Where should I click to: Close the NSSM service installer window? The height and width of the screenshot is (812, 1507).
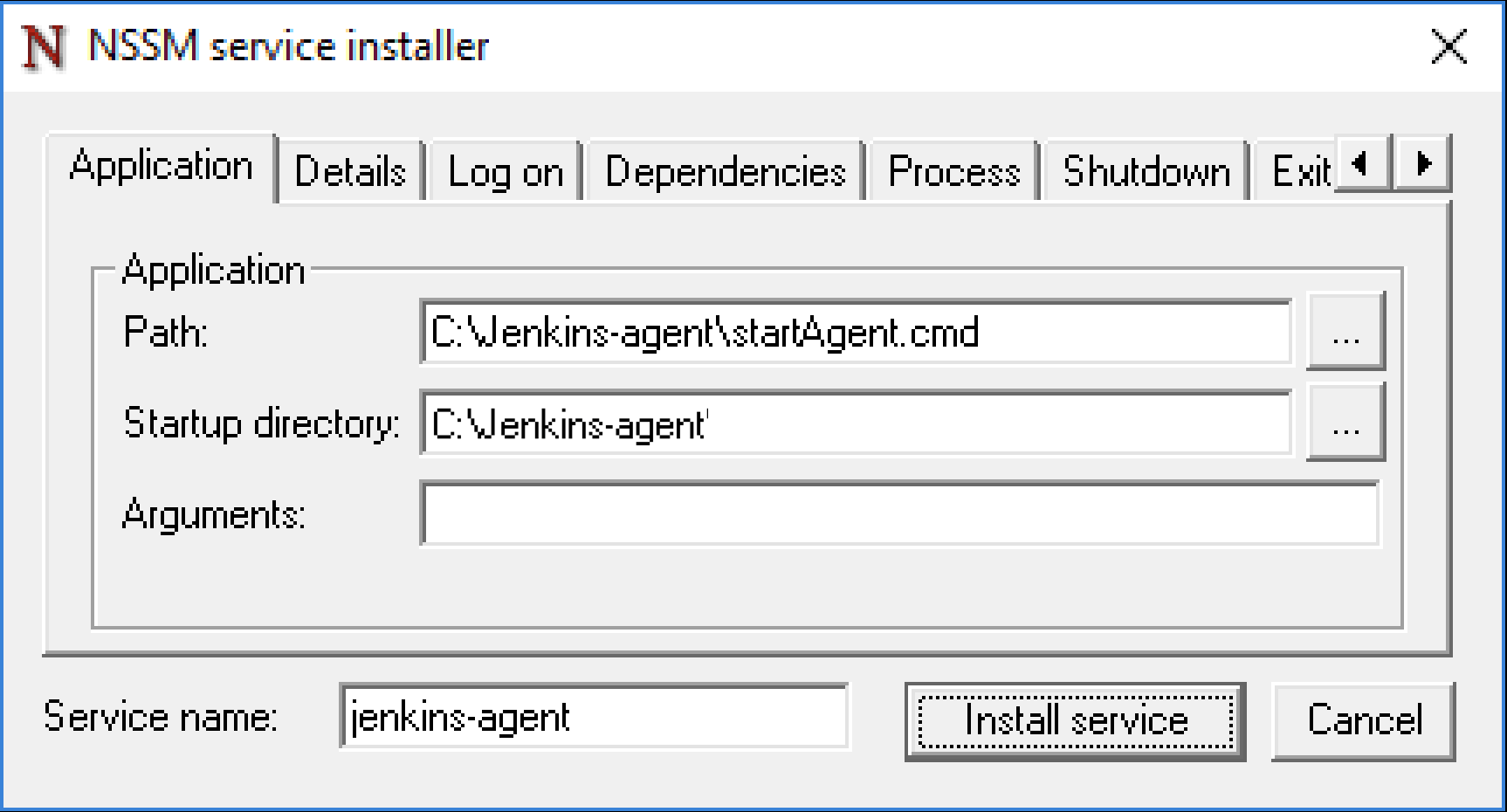coord(1449,47)
